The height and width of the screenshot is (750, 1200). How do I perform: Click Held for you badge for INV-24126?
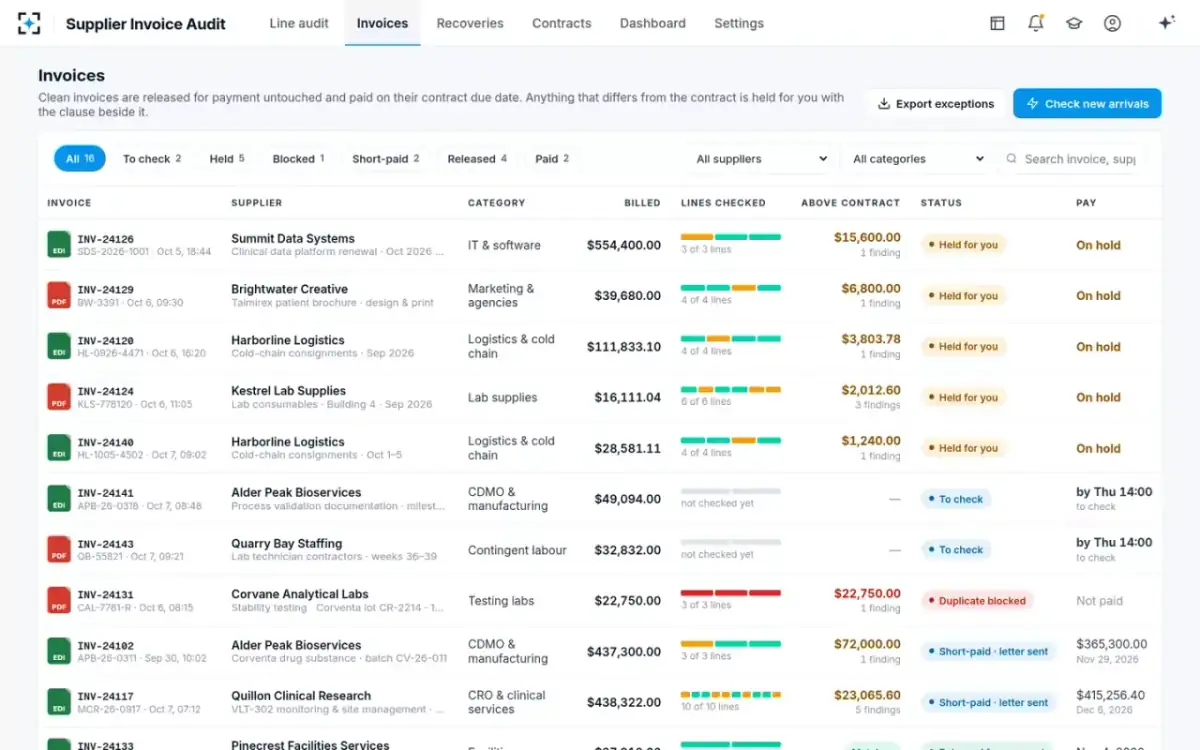coord(963,245)
